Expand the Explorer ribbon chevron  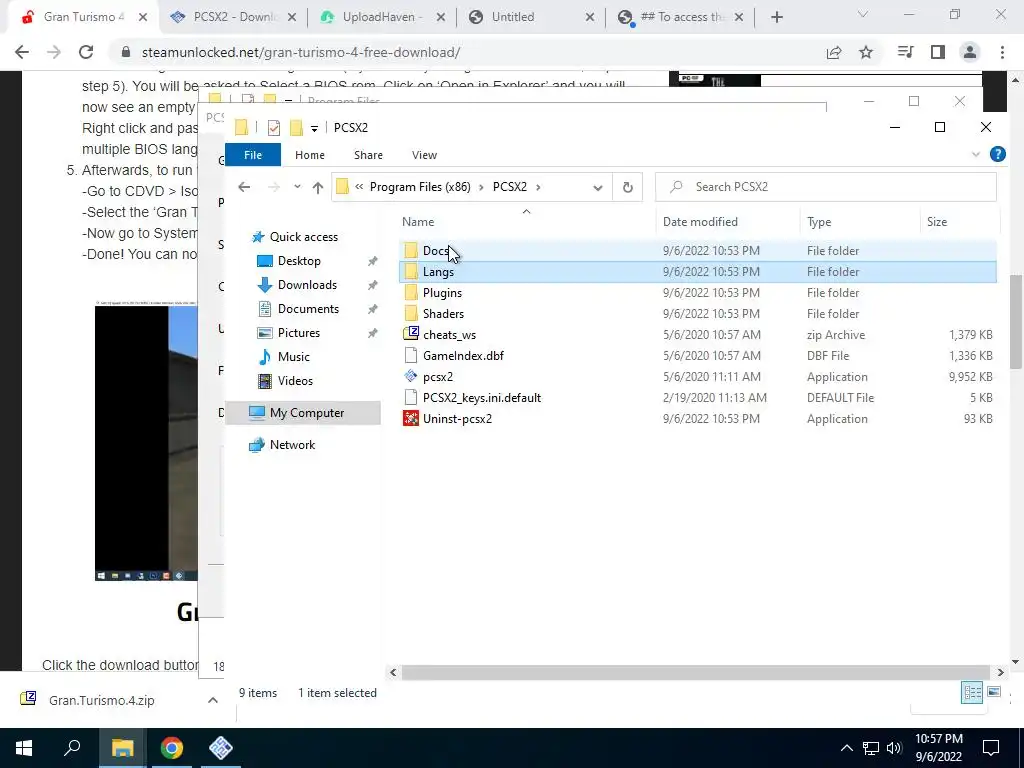[x=976, y=154]
